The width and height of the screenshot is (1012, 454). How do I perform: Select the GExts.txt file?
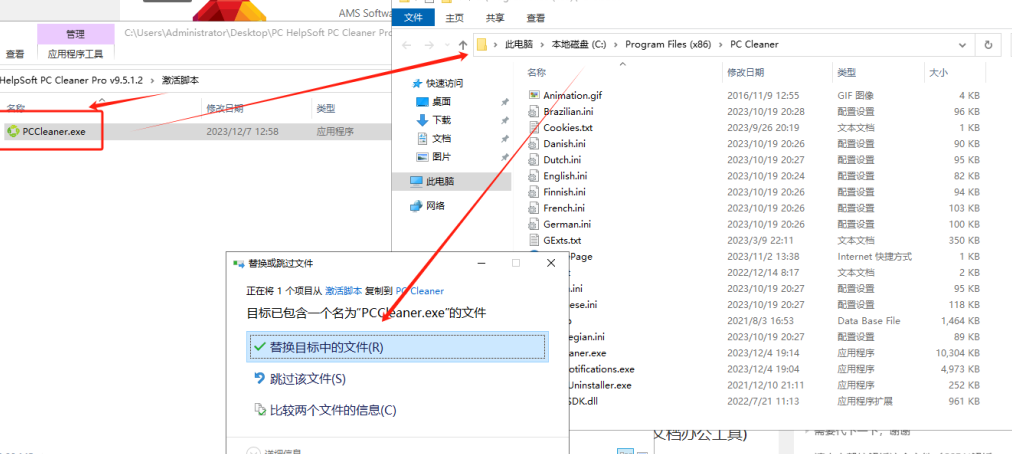(562, 240)
